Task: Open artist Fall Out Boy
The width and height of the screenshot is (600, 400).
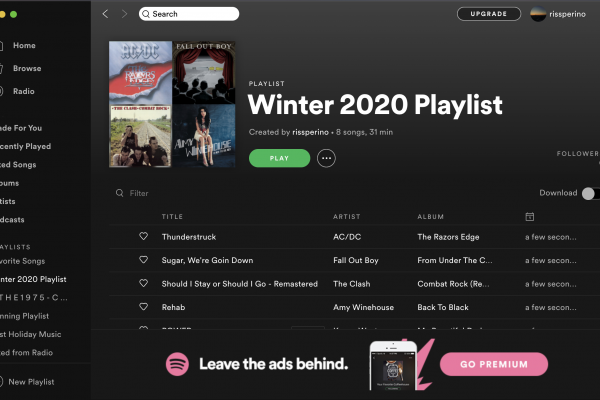Action: (x=356, y=260)
